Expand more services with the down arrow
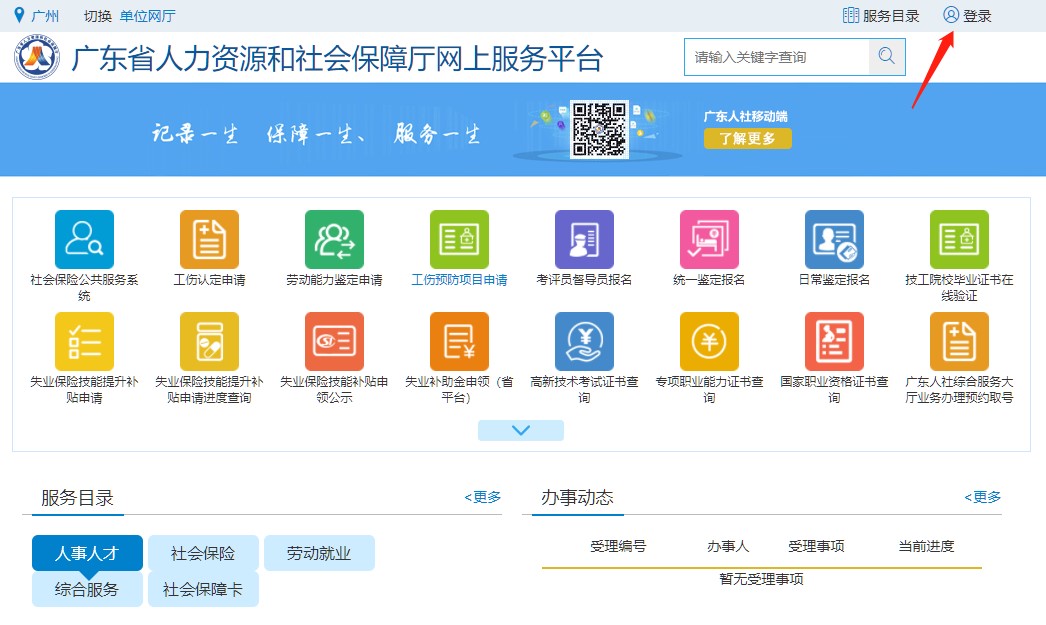Image resolution: width=1046 pixels, height=625 pixels. coord(520,429)
